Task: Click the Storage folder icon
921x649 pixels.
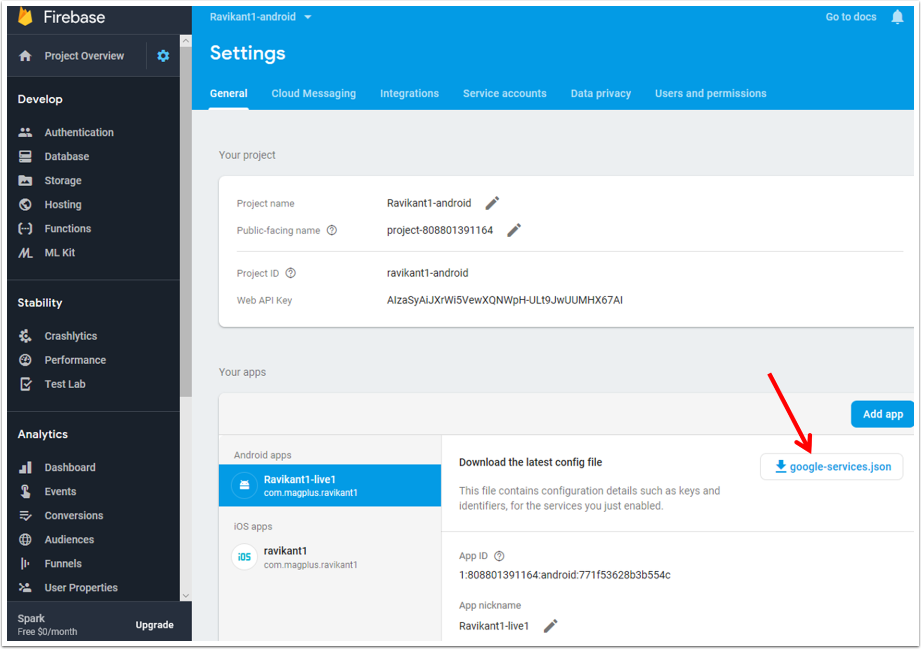Action: 25,180
